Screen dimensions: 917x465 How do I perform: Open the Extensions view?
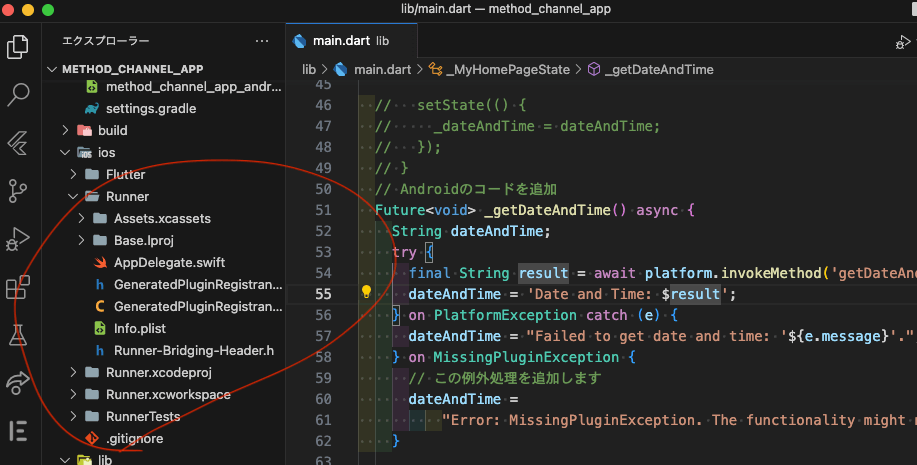18,287
